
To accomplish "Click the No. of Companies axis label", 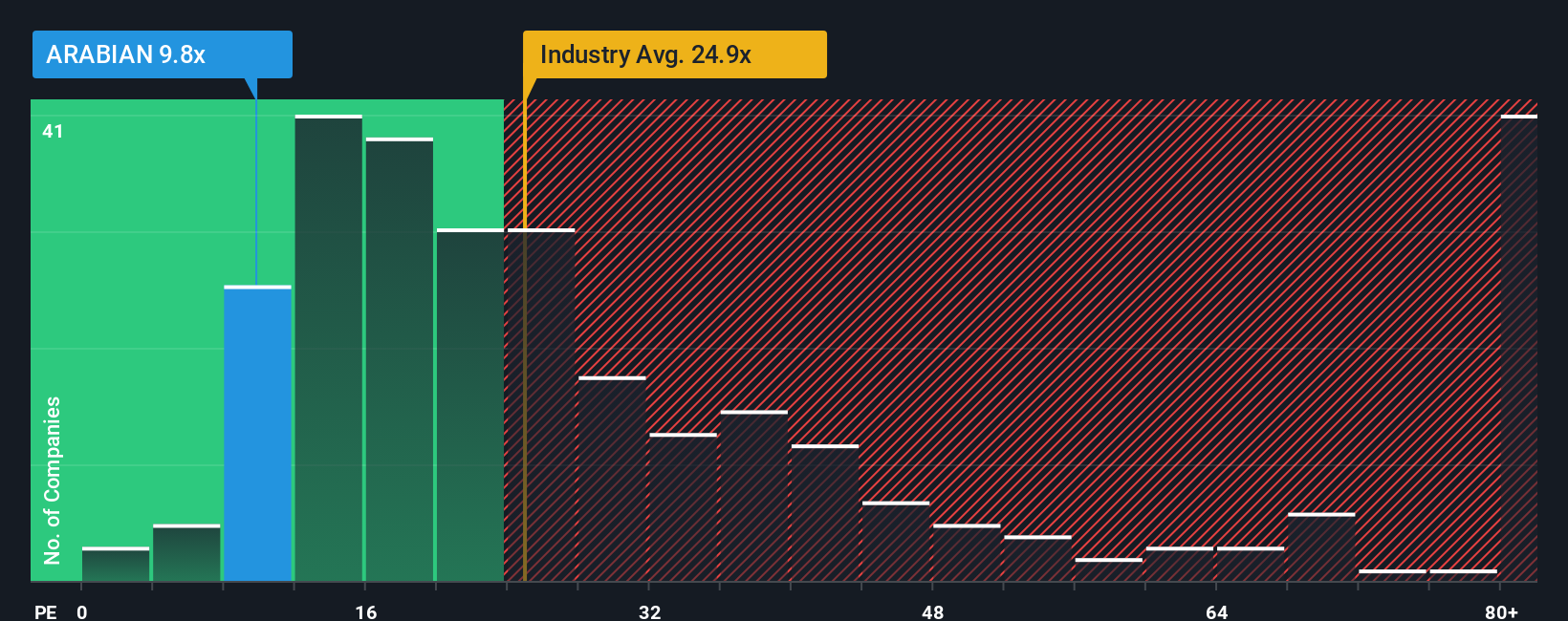I will (53, 480).
